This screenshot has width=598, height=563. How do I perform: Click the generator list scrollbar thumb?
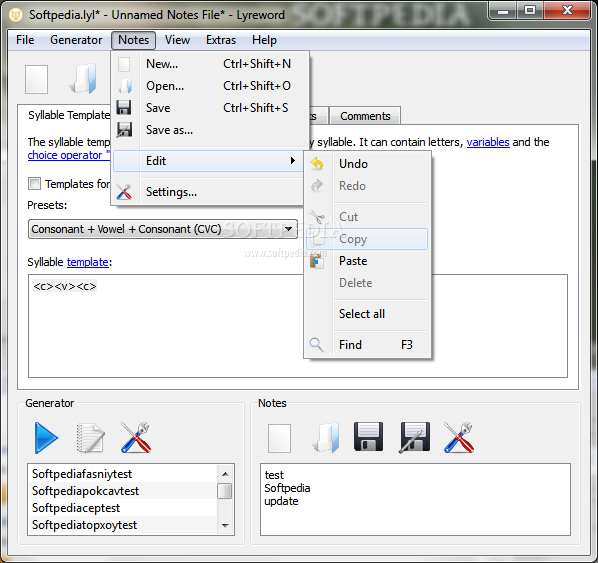tap(225, 491)
